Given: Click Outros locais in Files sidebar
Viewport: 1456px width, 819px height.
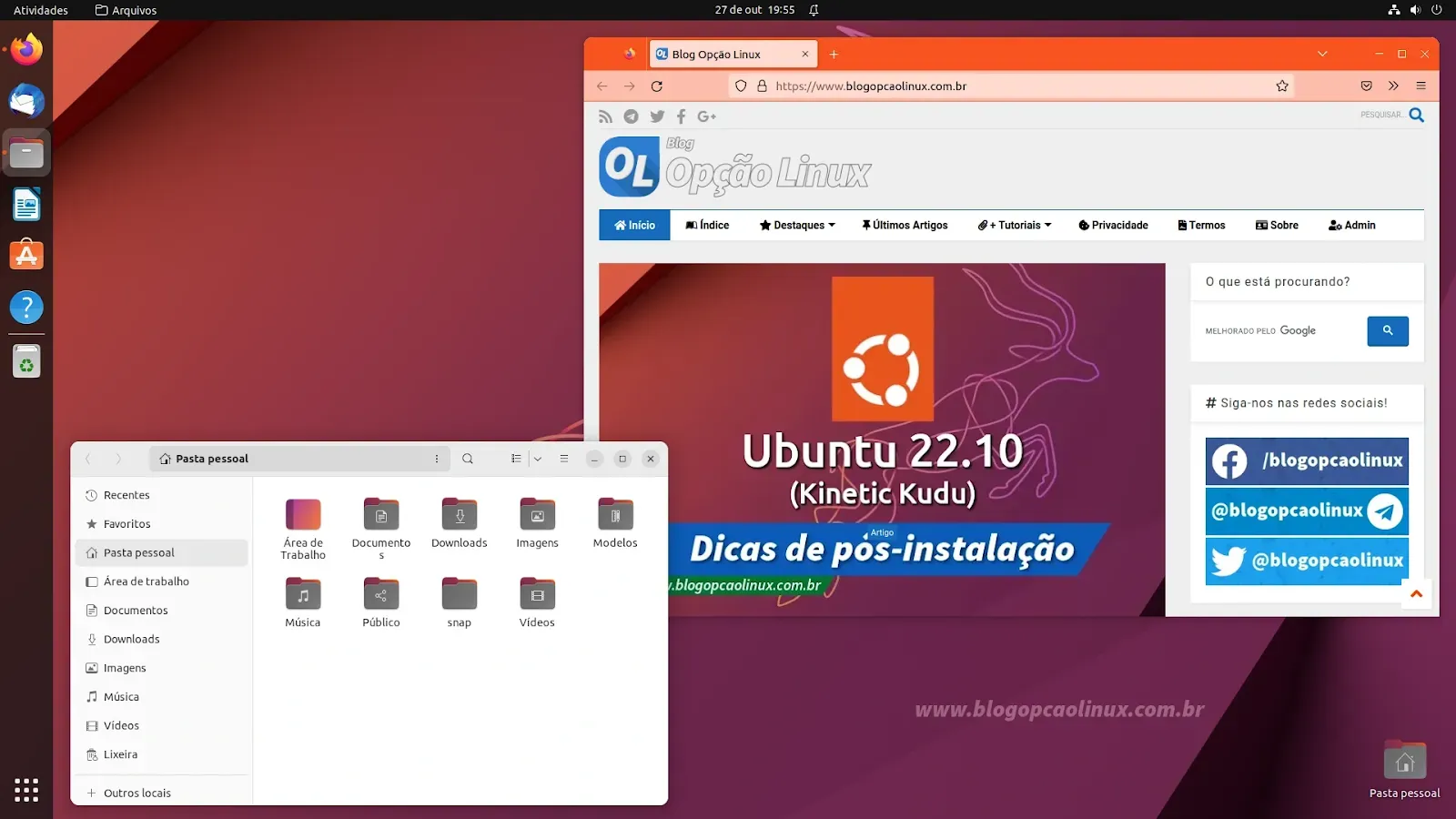Looking at the screenshot, I should tap(162, 793).
